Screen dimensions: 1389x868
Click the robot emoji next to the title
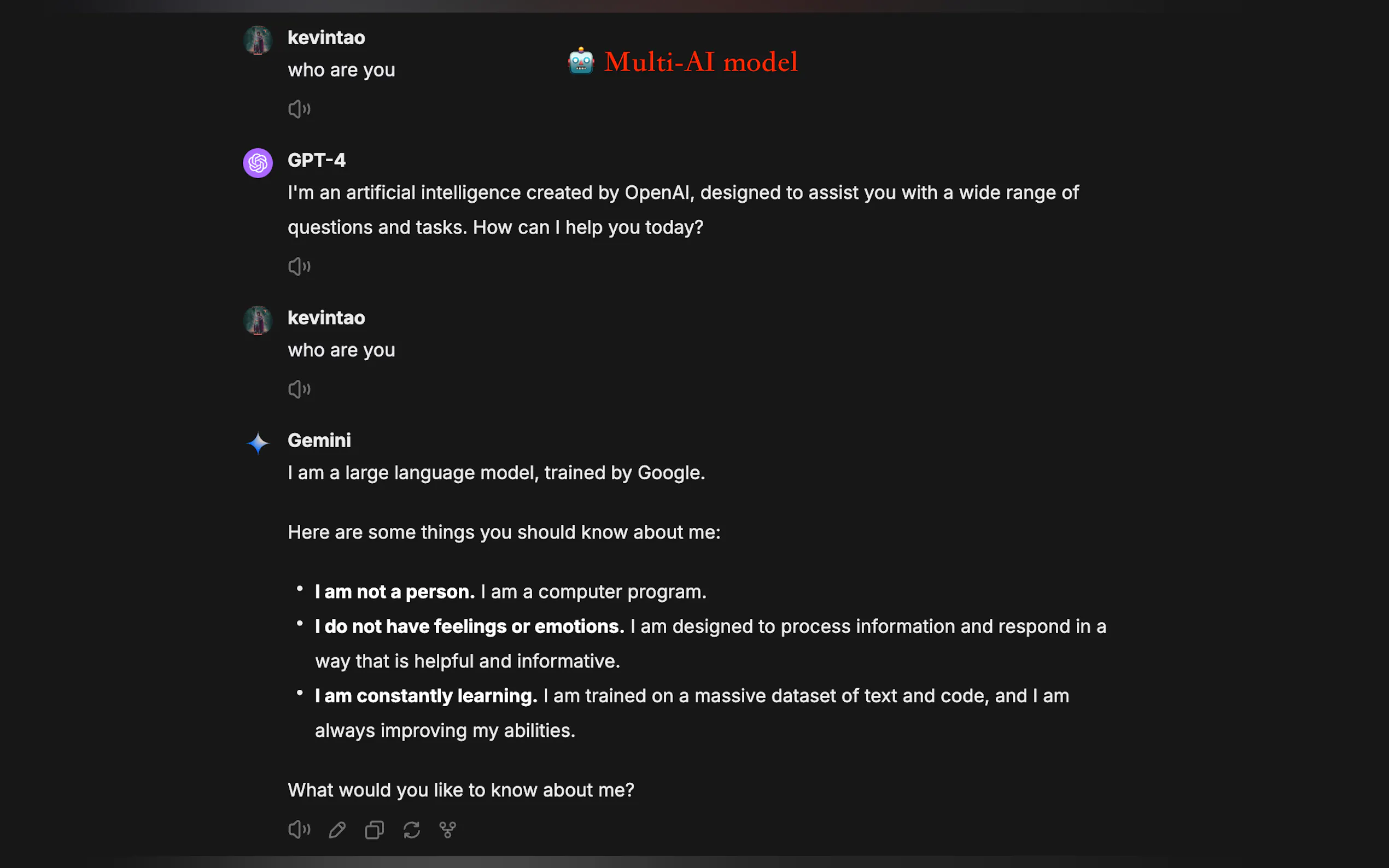click(581, 61)
